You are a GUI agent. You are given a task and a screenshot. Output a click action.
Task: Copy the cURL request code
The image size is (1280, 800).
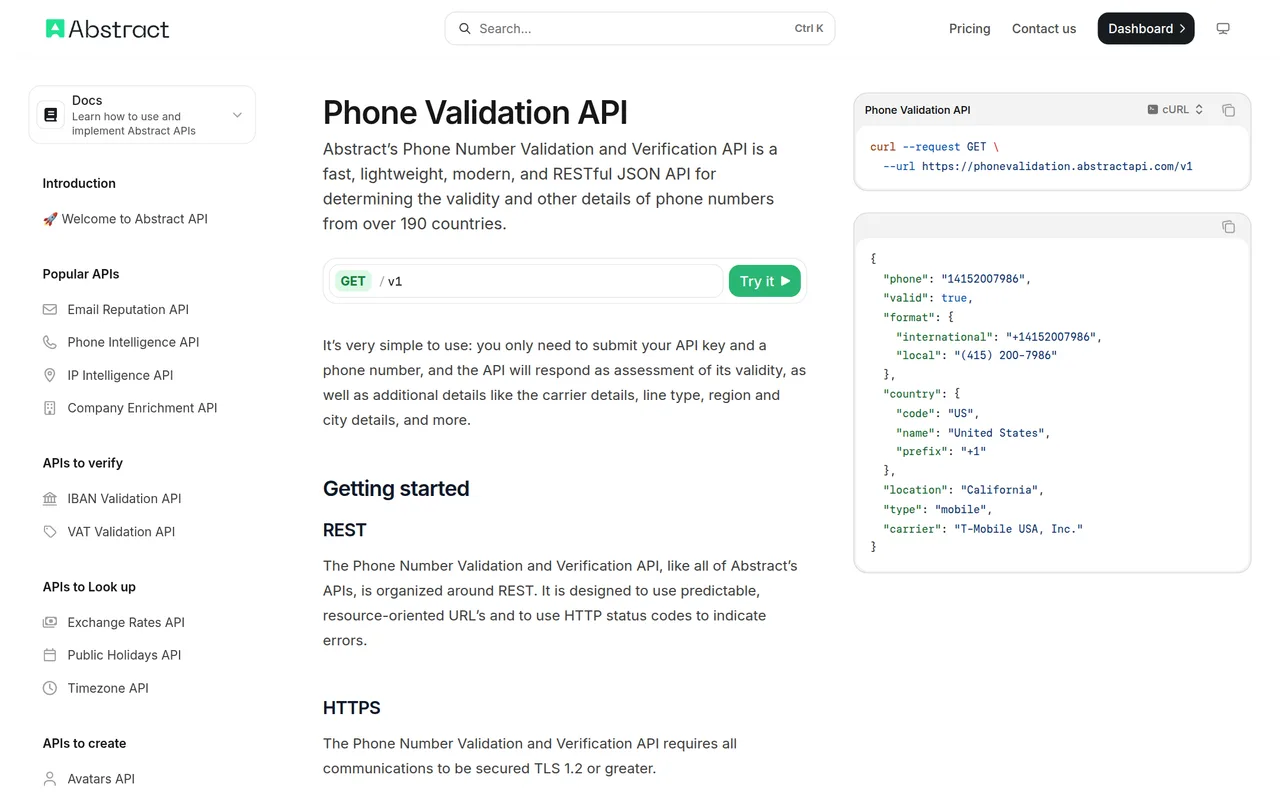coord(1228,110)
